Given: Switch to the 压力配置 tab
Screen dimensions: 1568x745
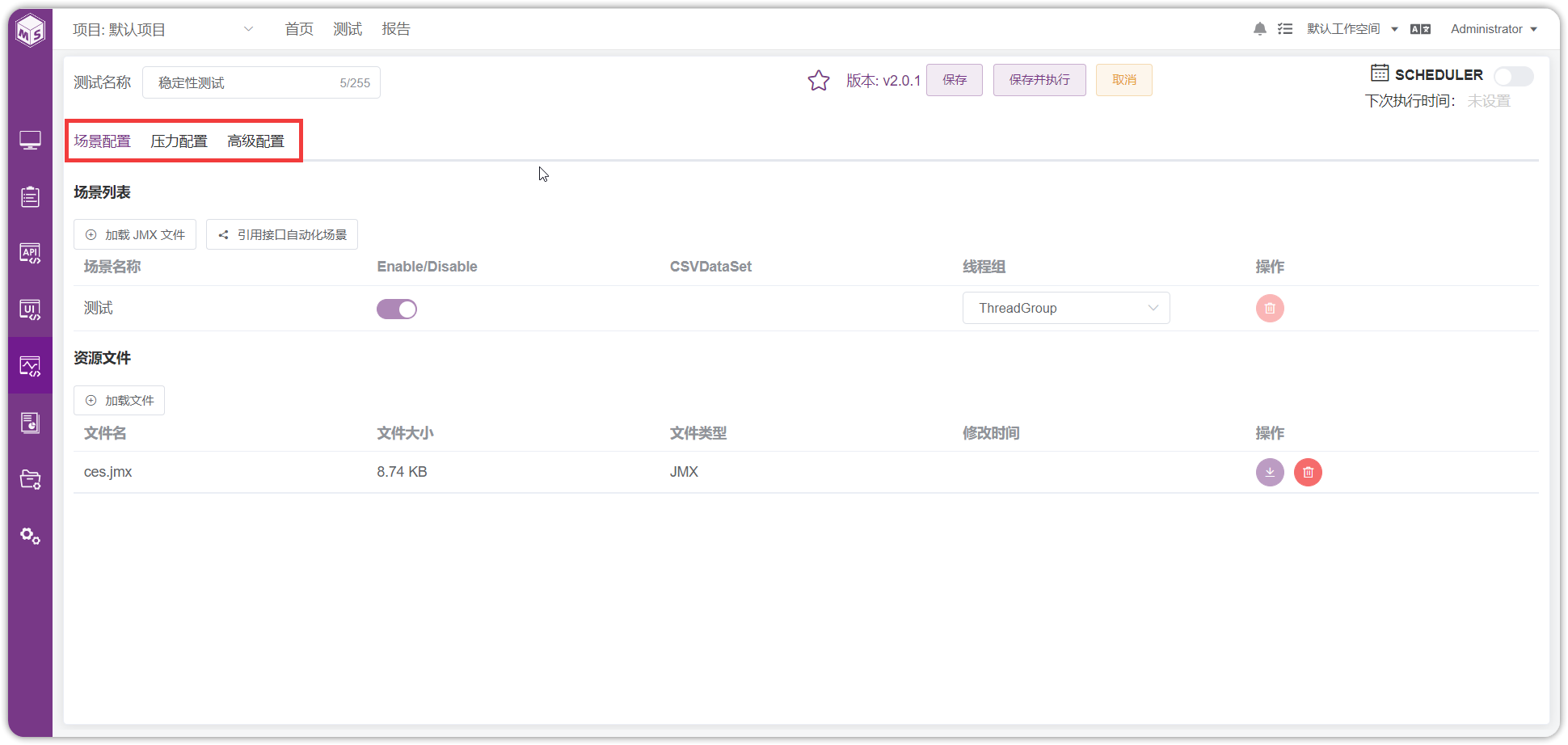Looking at the screenshot, I should pos(179,141).
